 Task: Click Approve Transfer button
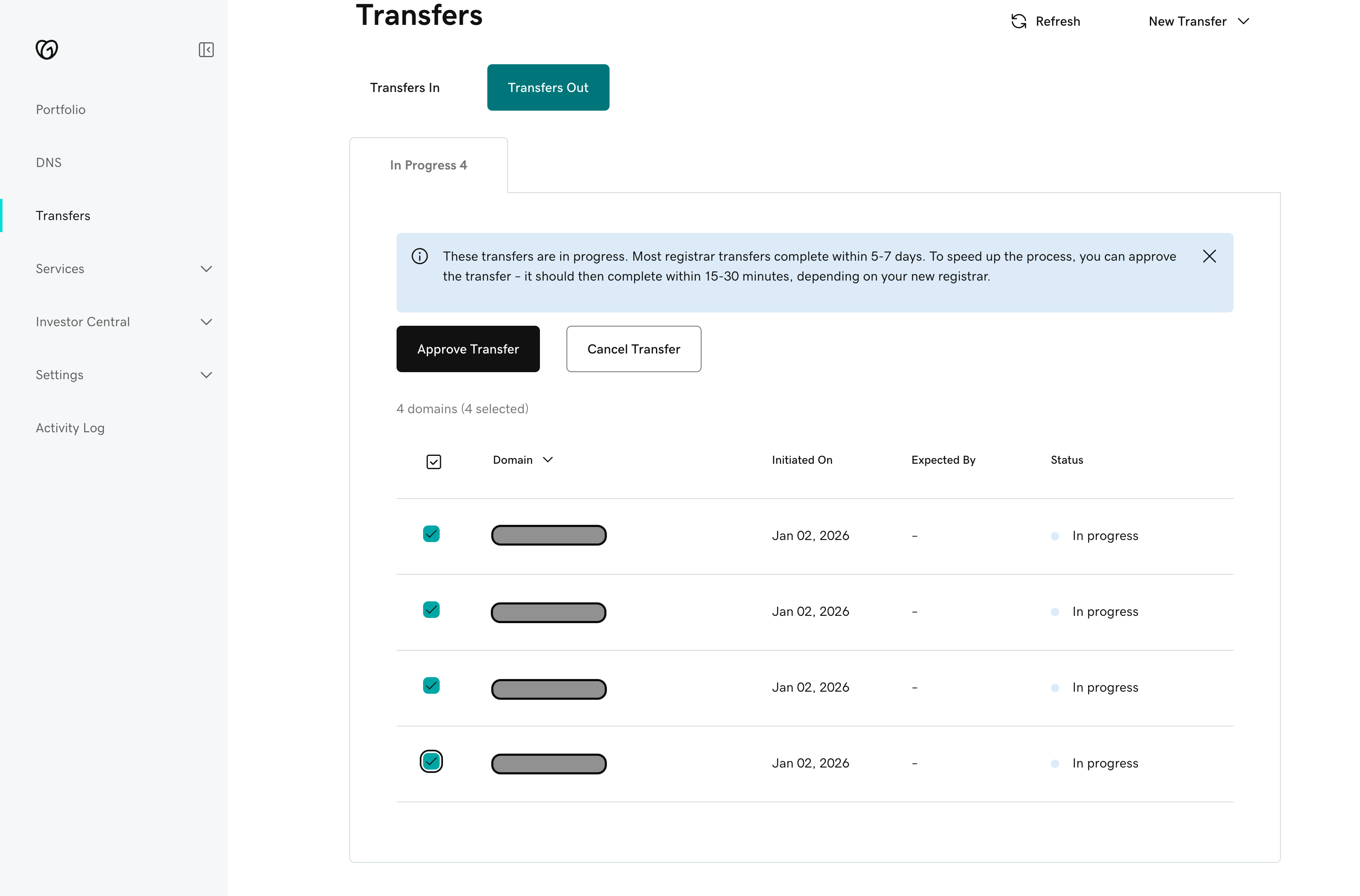click(468, 349)
